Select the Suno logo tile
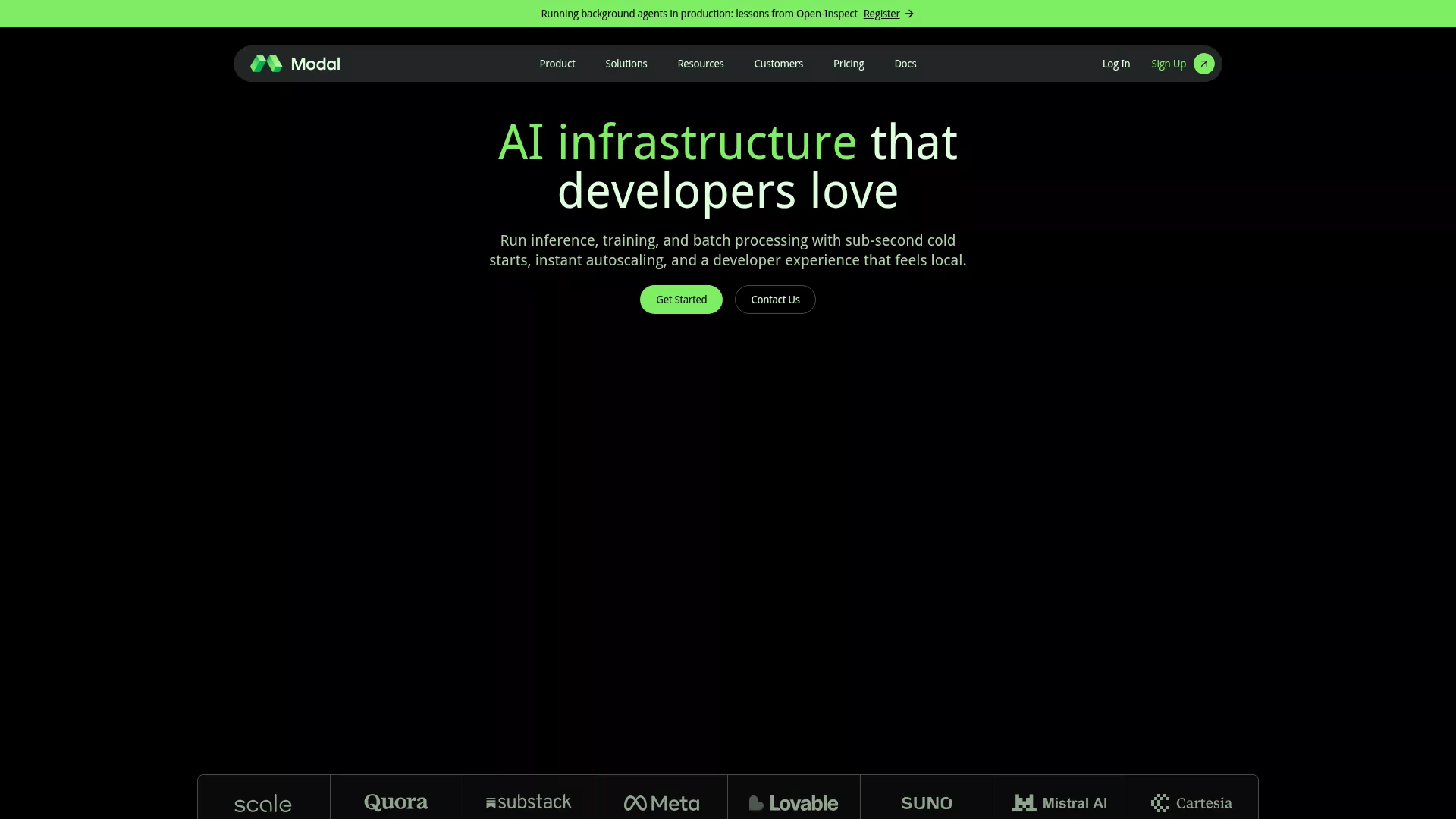Screen dimensions: 1456x819 (x=927, y=797)
